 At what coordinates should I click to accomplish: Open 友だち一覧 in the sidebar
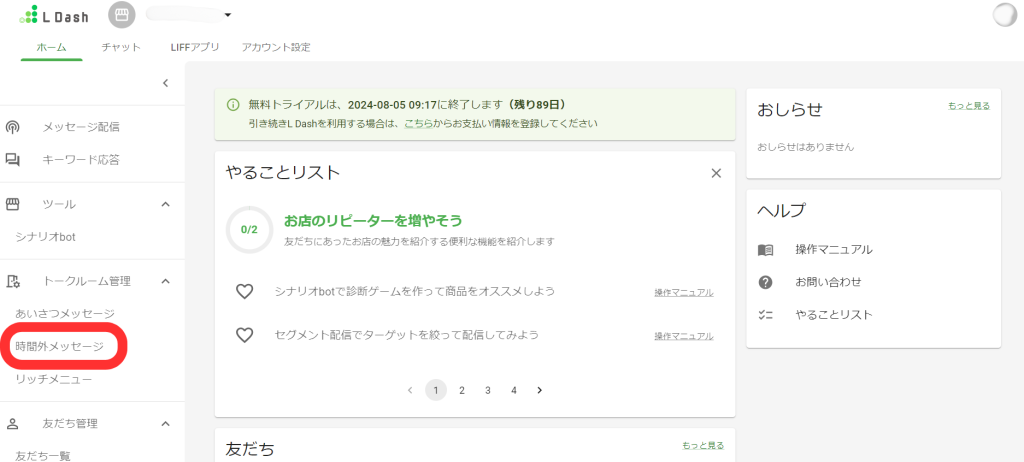click(x=43, y=455)
